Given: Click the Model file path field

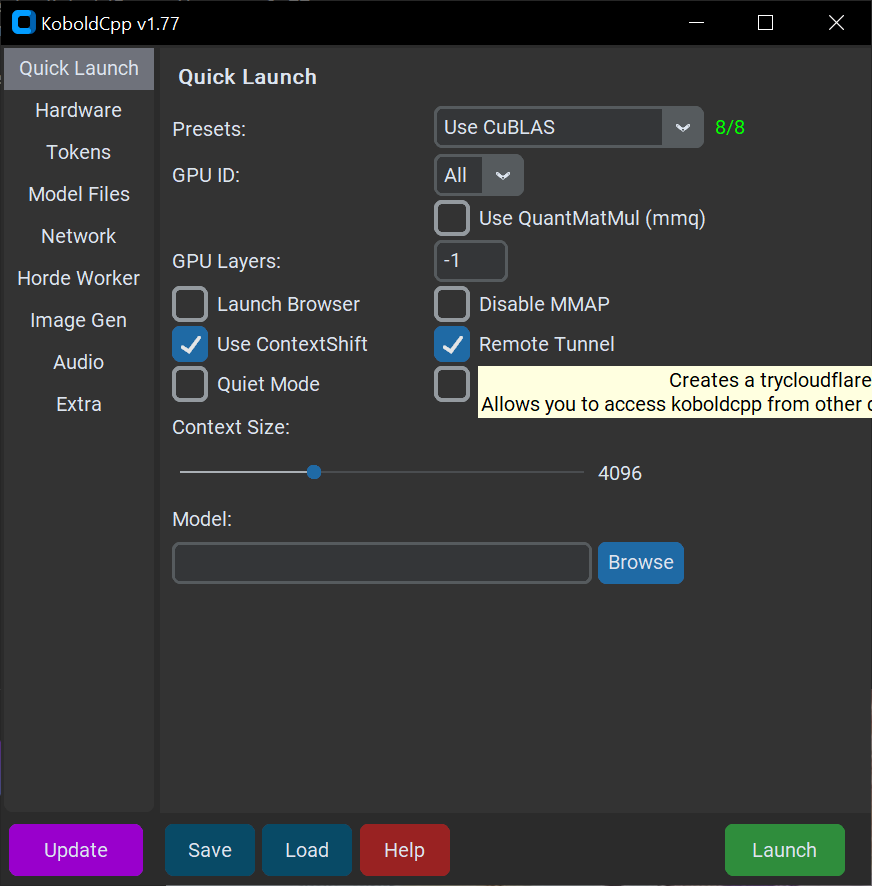Looking at the screenshot, I should [x=382, y=563].
